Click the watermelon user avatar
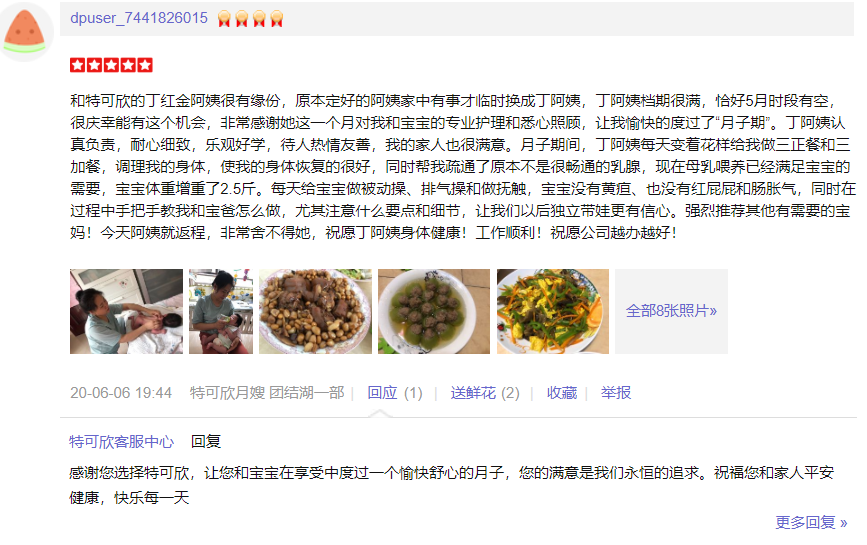The height and width of the screenshot is (545, 867). pos(24,32)
